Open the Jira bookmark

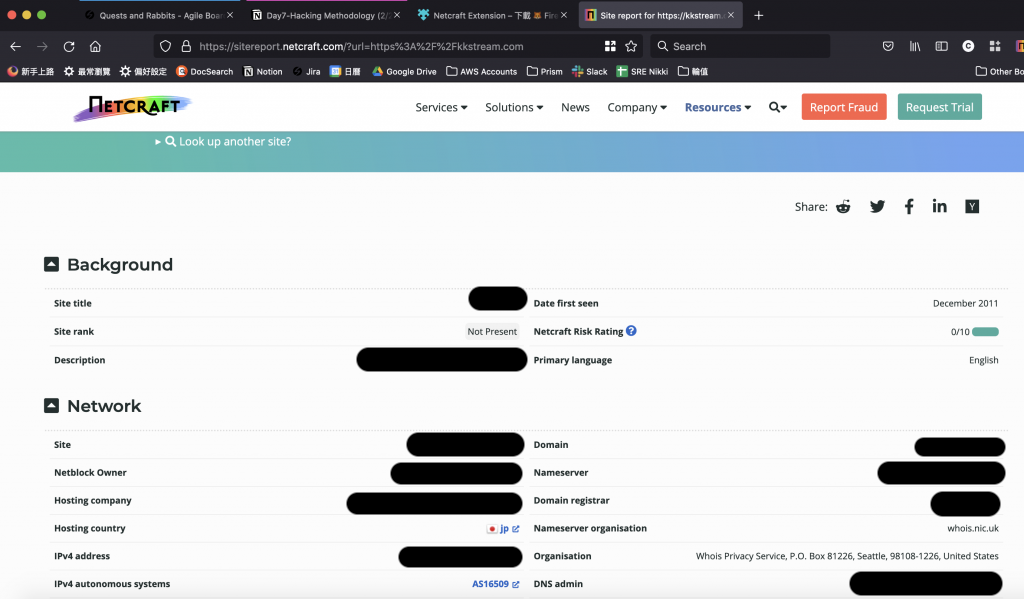click(306, 71)
